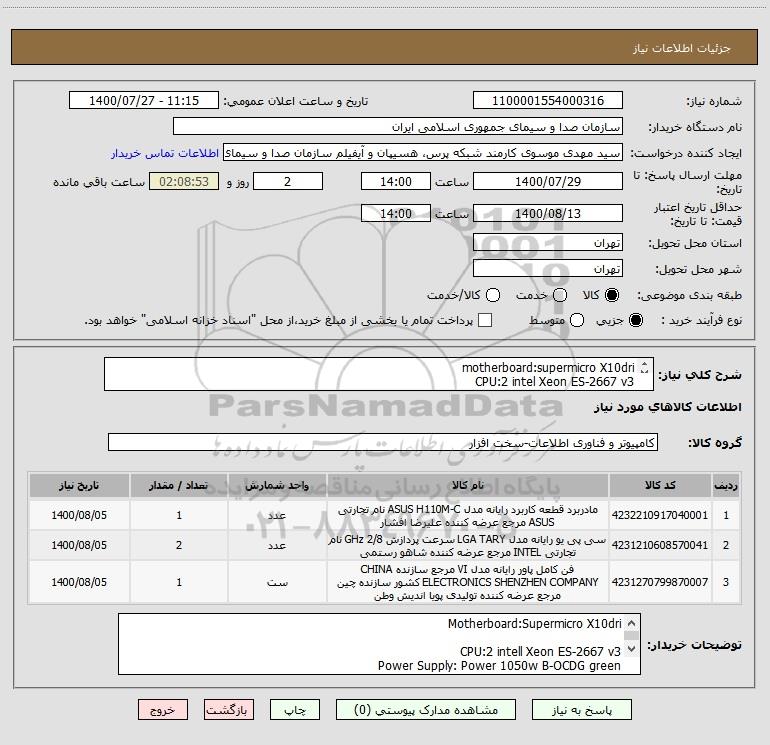Click the days remaining field showing 2
770x745 pixels.
click(x=288, y=181)
